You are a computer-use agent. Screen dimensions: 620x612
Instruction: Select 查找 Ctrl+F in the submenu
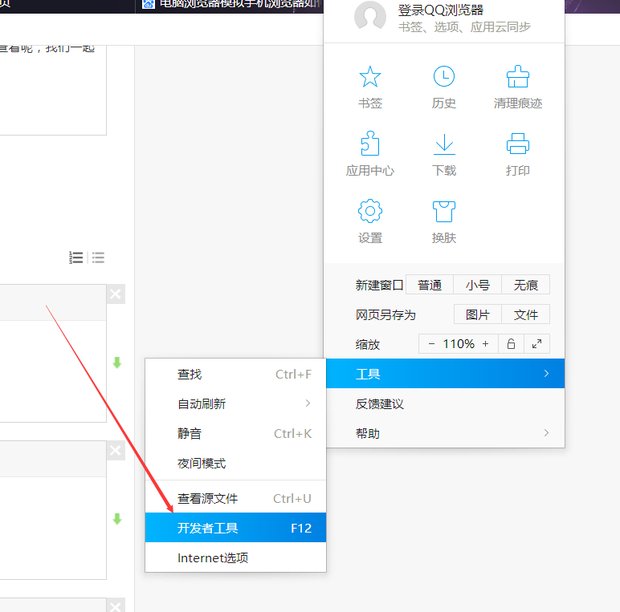(x=236, y=374)
